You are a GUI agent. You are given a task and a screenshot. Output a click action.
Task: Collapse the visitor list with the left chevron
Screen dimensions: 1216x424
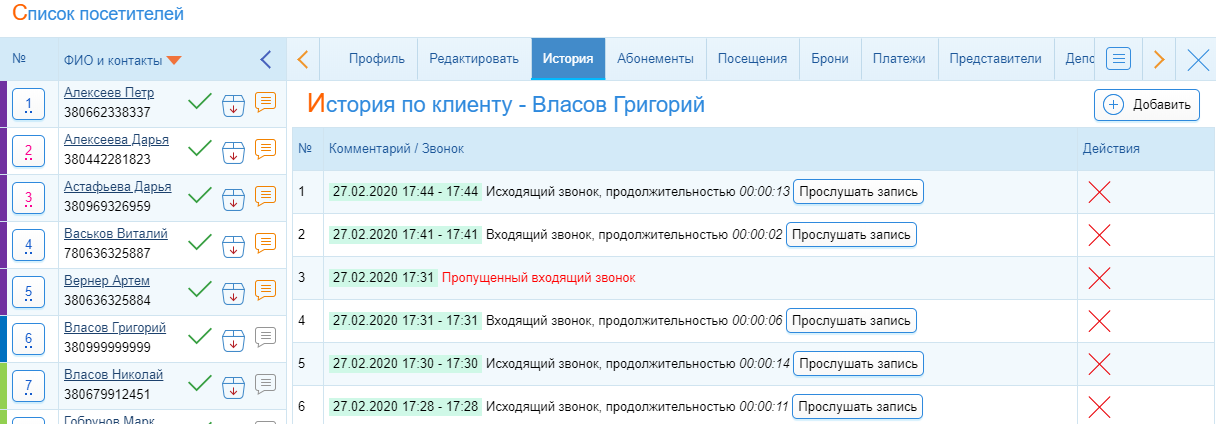pos(265,60)
